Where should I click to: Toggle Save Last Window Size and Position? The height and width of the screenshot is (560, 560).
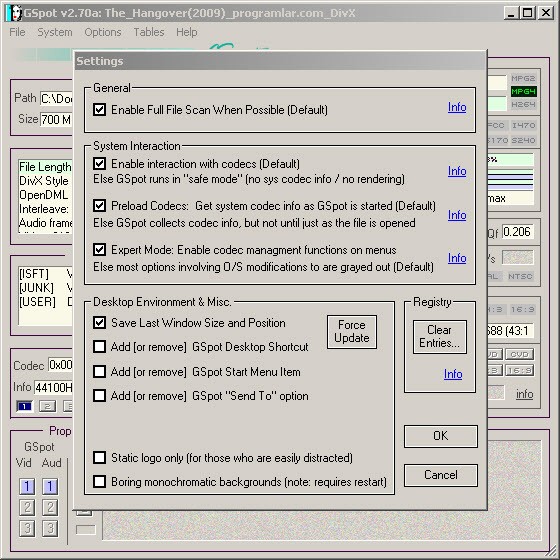[x=99, y=322]
